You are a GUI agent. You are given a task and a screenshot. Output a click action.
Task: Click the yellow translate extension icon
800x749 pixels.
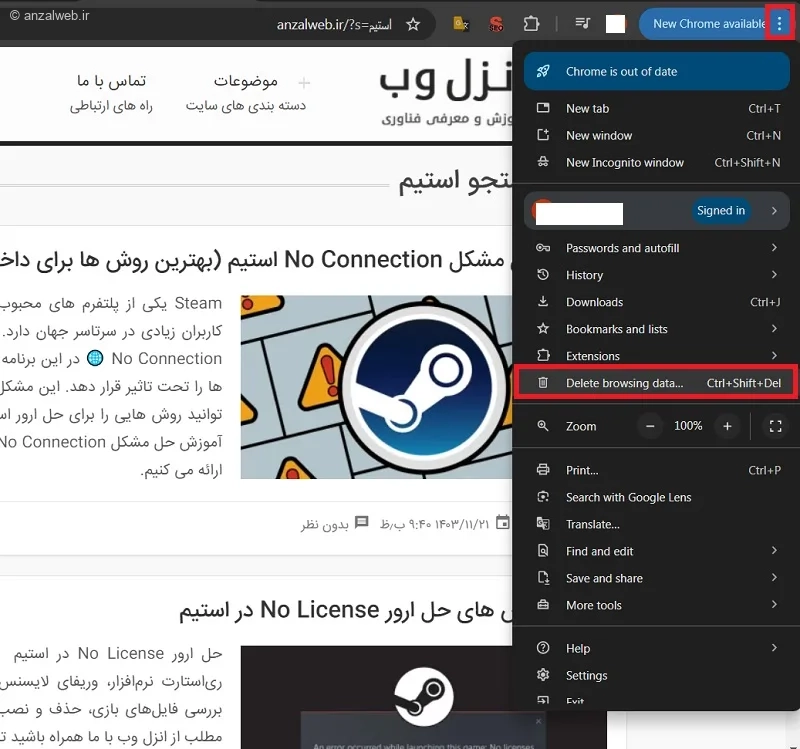click(461, 23)
